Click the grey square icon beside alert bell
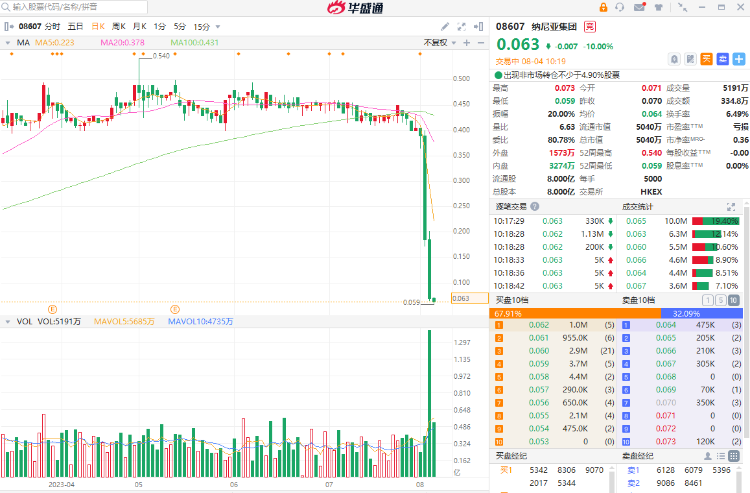 (x=690, y=59)
